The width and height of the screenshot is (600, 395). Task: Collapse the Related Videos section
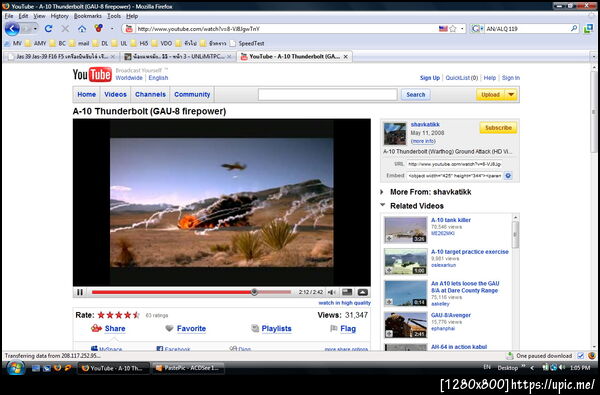(382, 206)
